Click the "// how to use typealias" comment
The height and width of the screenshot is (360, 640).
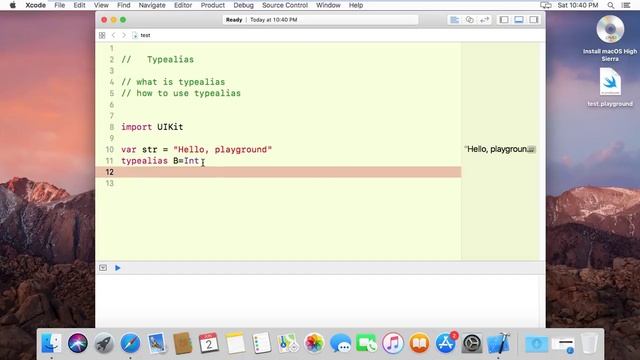click(x=181, y=93)
